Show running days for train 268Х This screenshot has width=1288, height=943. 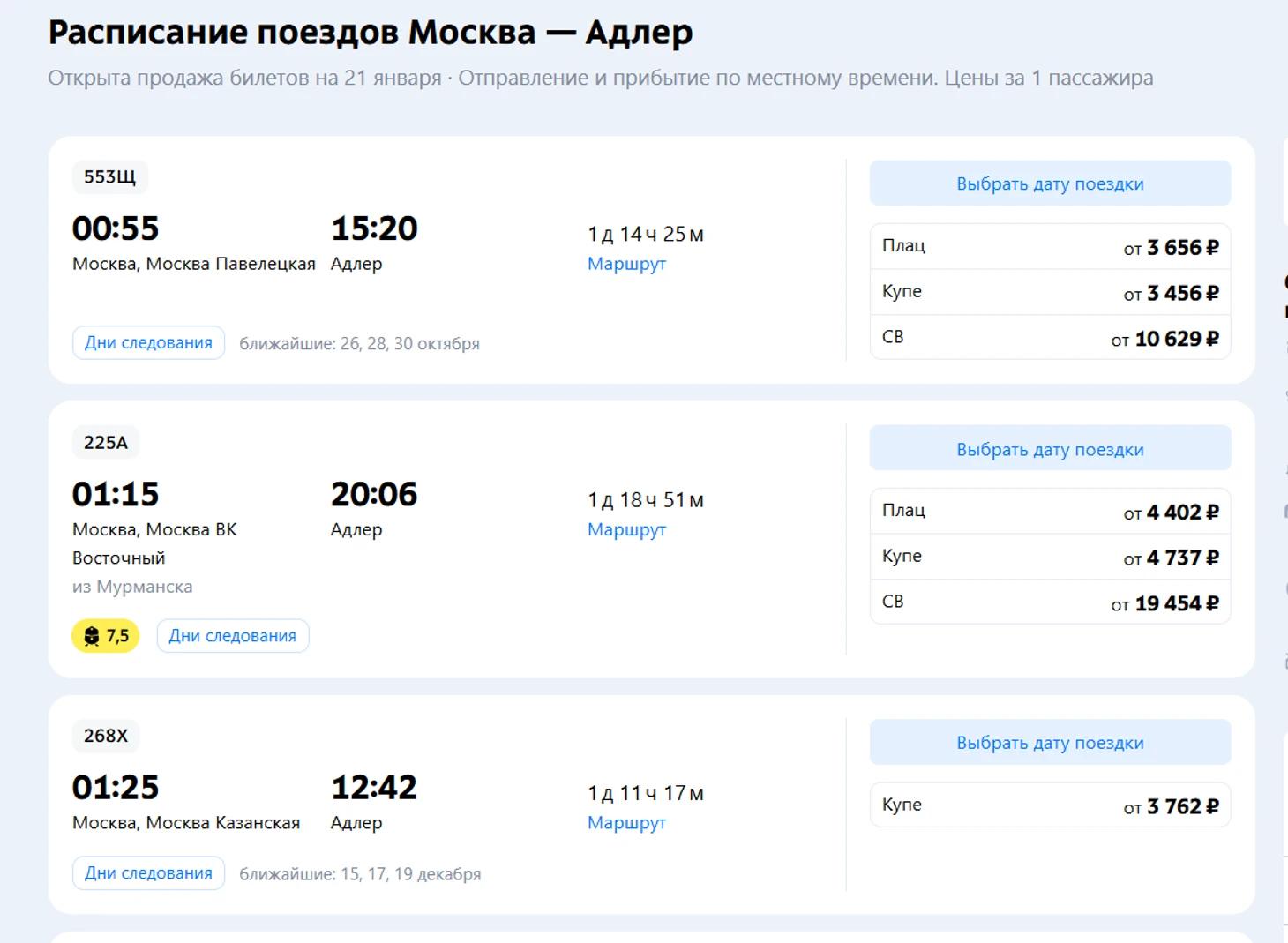click(x=148, y=873)
